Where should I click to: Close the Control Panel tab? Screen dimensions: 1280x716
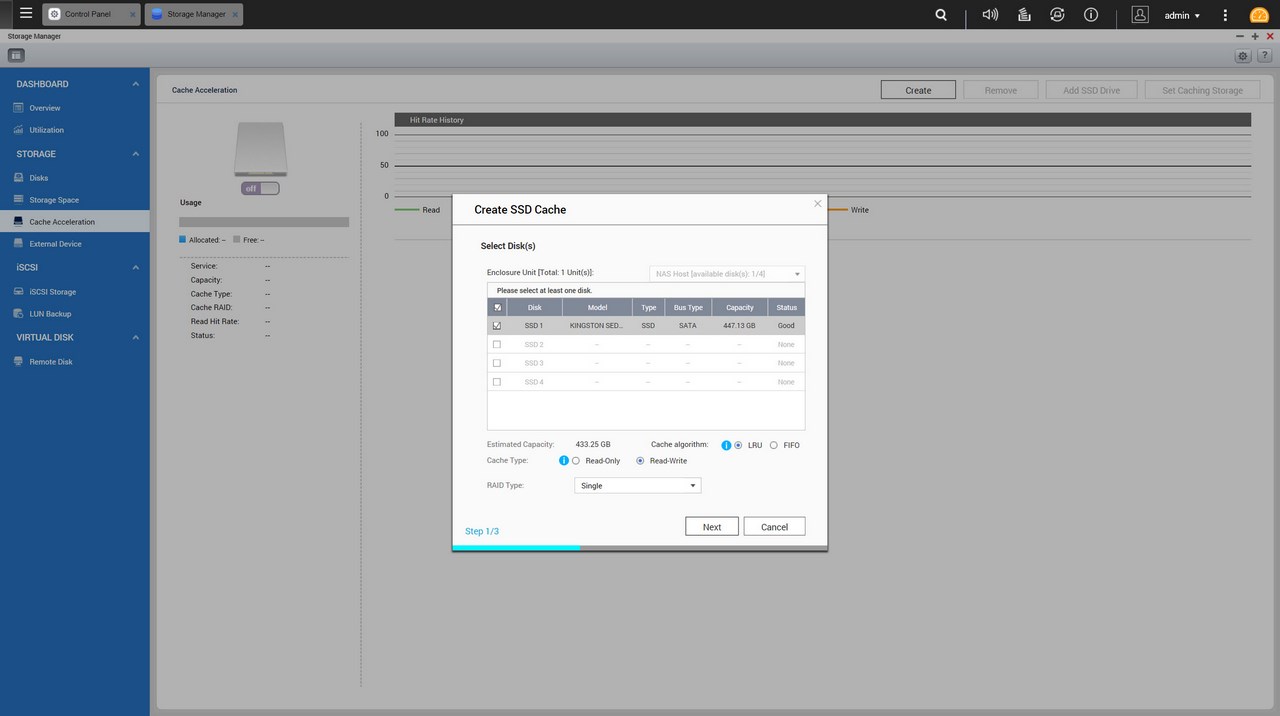(133, 15)
